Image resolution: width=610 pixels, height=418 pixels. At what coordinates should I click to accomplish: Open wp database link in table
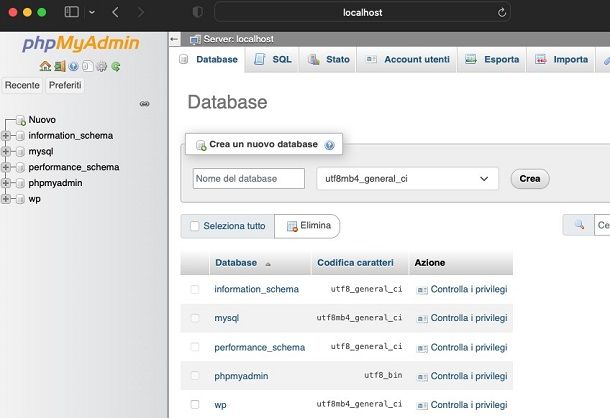coord(220,405)
